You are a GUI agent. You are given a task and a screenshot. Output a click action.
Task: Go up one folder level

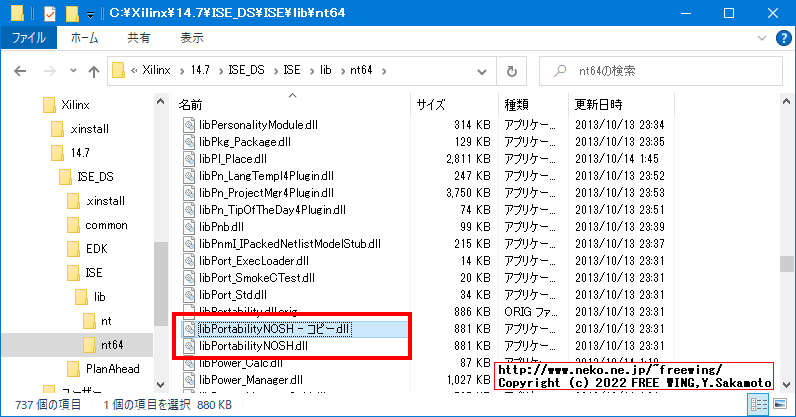click(94, 71)
